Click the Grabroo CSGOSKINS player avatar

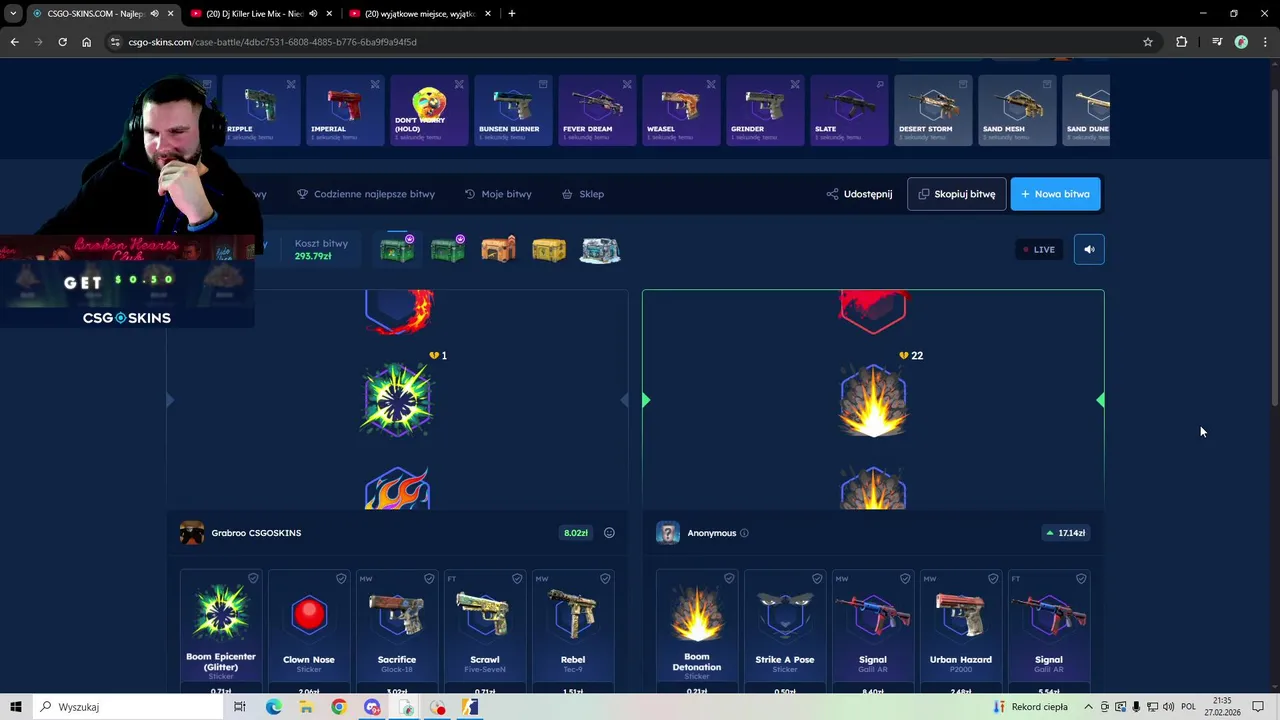coord(191,533)
